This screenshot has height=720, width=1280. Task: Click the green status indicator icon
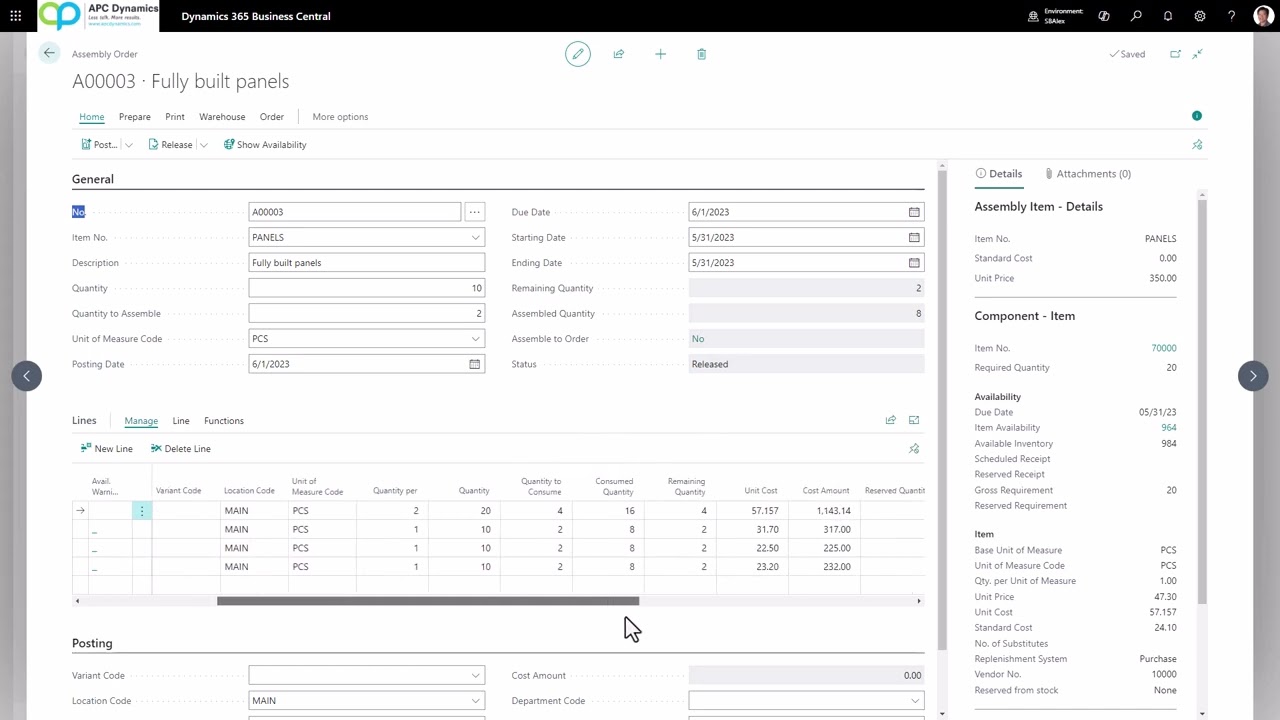click(1197, 116)
